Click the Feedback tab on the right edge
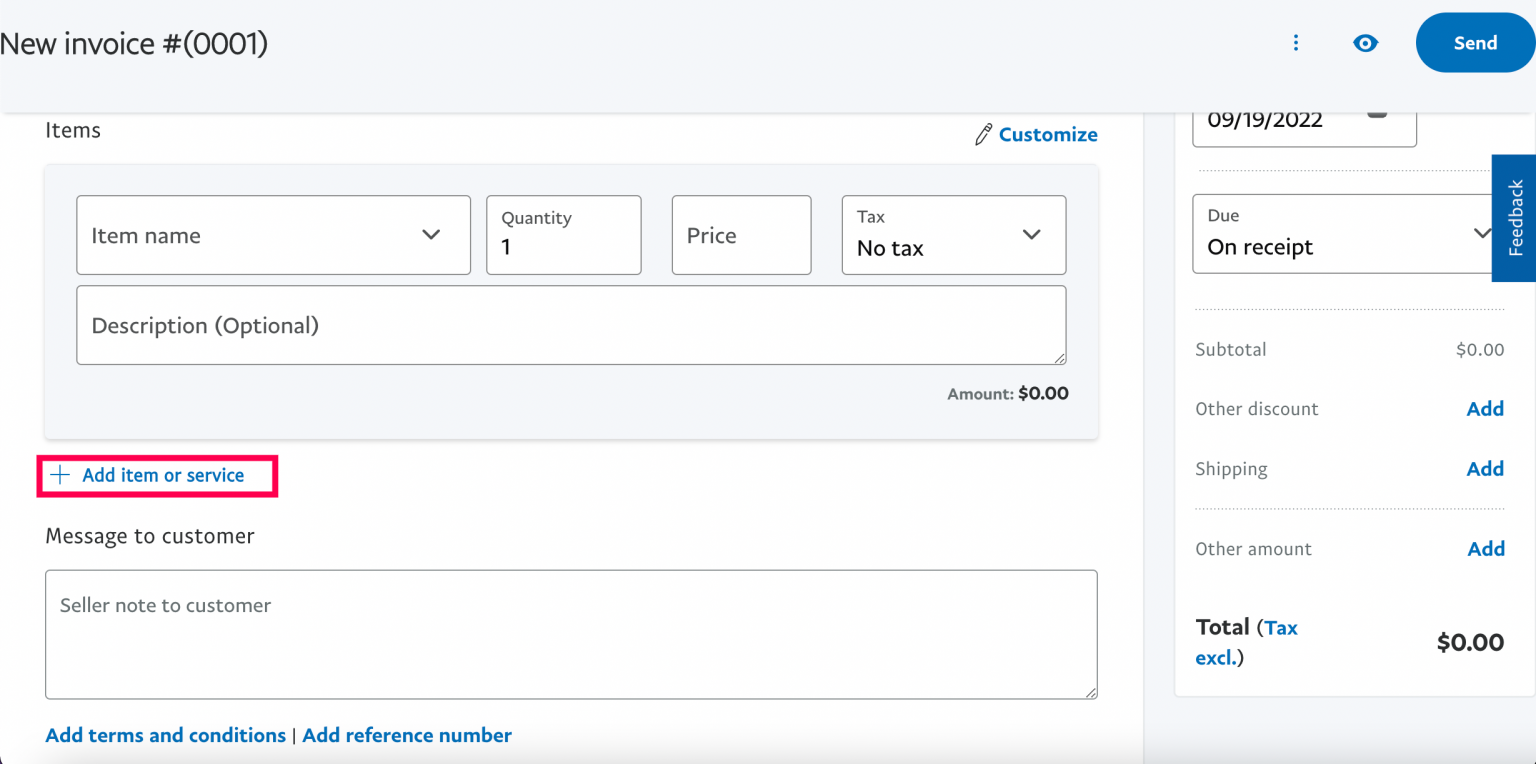 1514,218
